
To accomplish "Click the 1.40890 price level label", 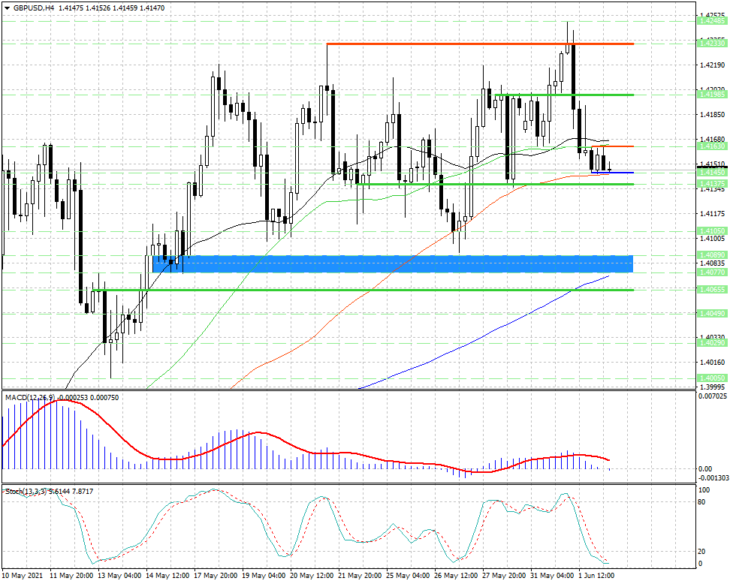I will click(x=712, y=255).
